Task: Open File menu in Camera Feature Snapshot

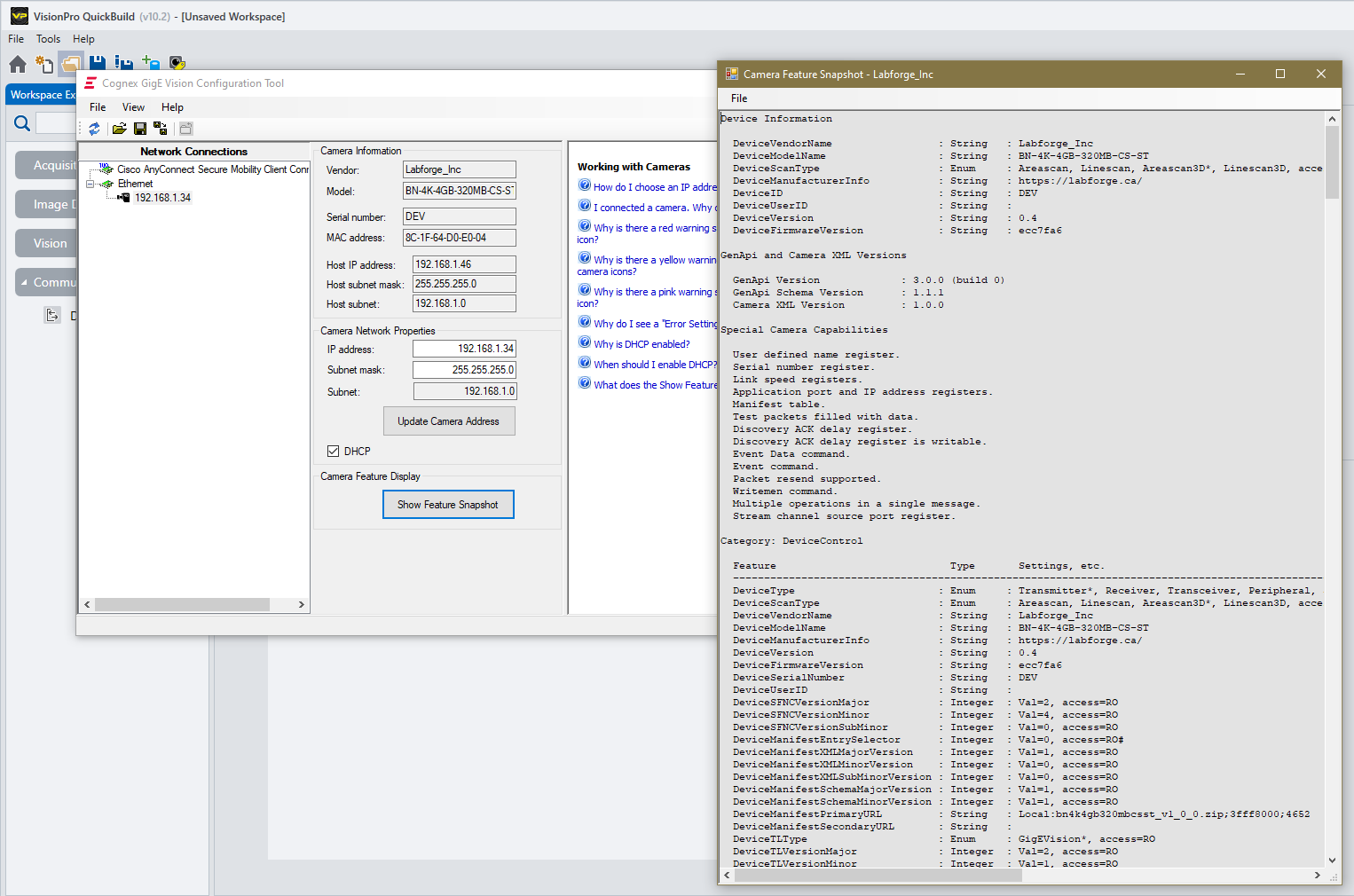Action: pos(738,98)
